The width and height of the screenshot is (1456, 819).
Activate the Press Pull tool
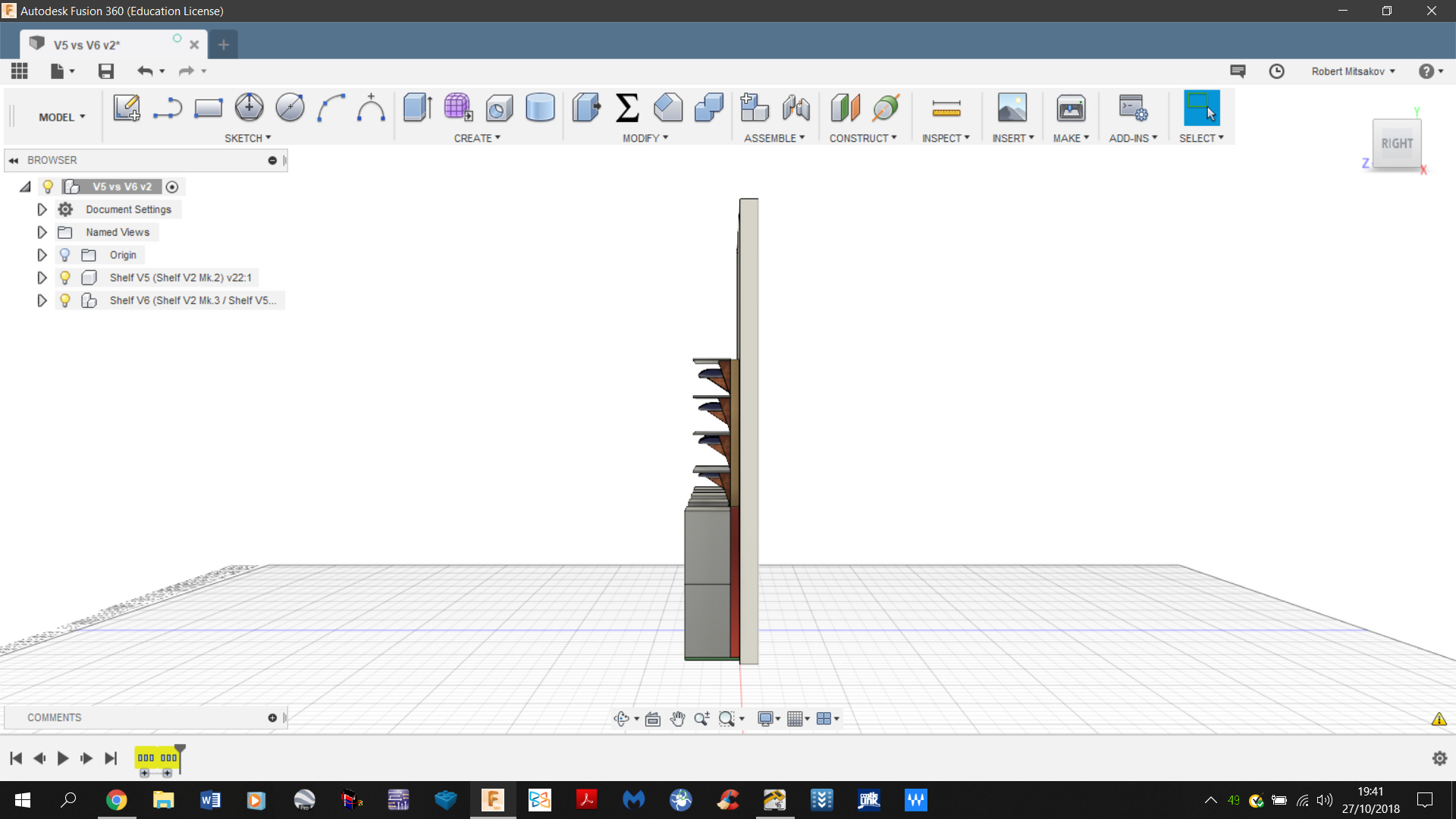[x=586, y=108]
